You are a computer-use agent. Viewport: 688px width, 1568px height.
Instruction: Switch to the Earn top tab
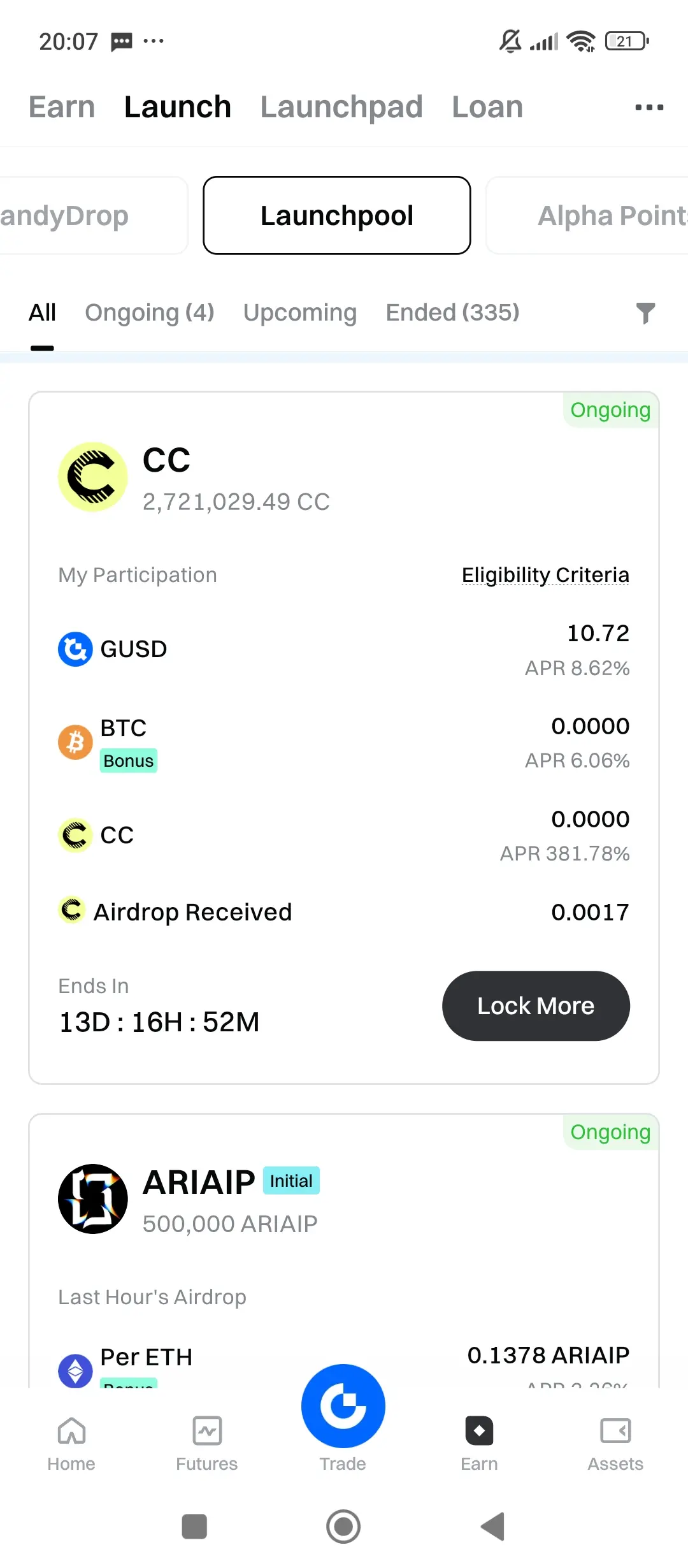62,107
